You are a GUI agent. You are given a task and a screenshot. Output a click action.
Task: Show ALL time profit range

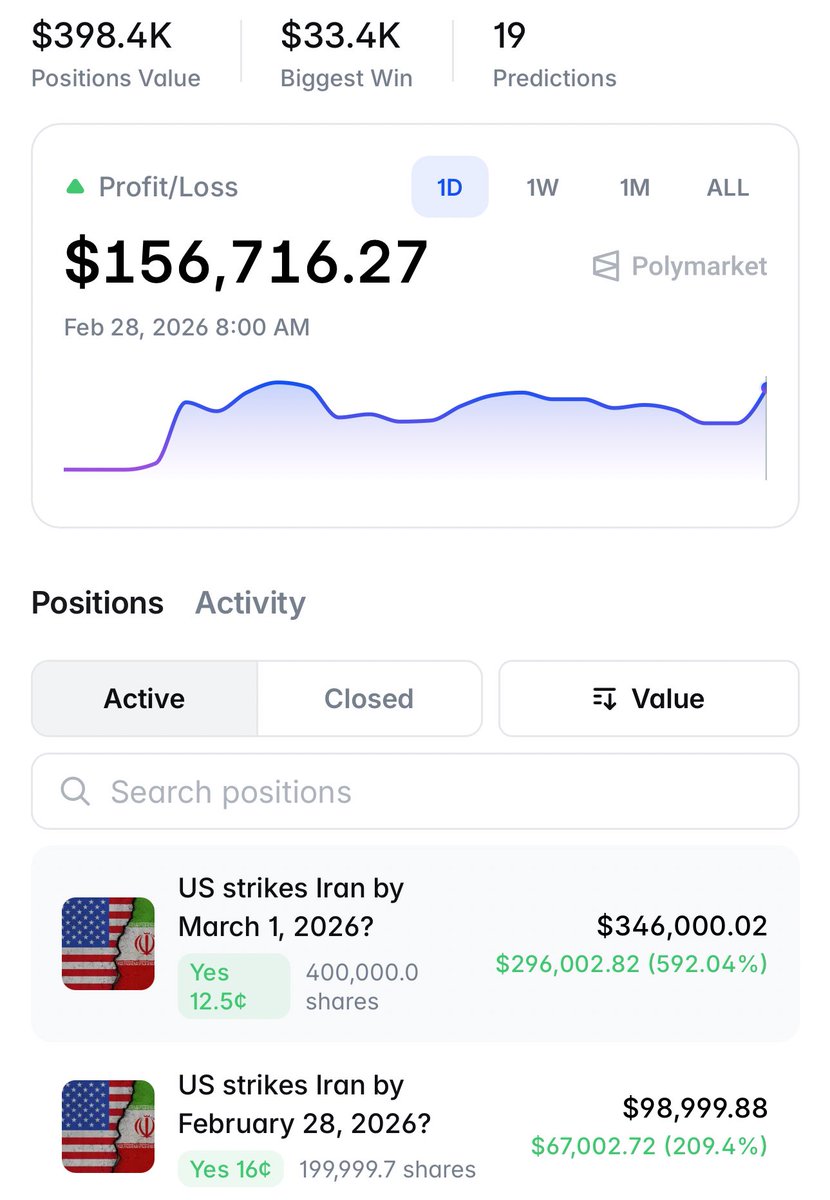coord(727,187)
